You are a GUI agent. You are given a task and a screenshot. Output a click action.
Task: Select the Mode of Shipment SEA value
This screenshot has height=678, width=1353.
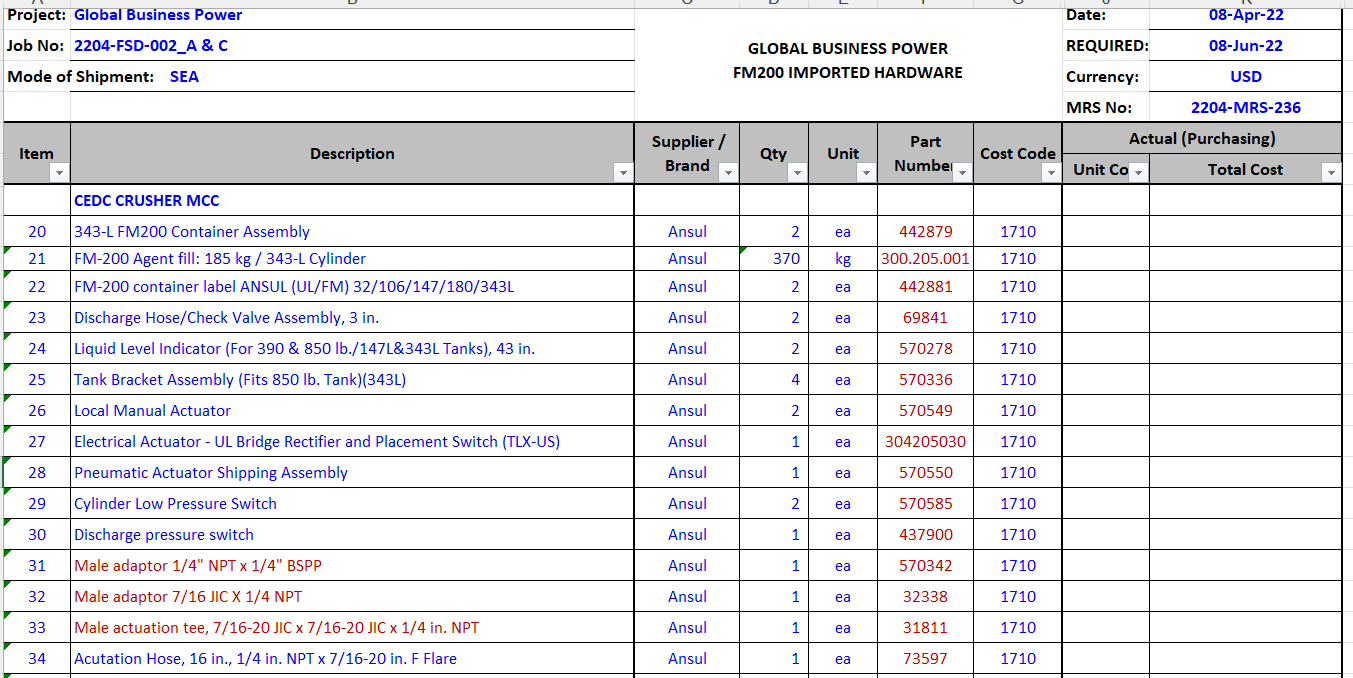point(184,77)
